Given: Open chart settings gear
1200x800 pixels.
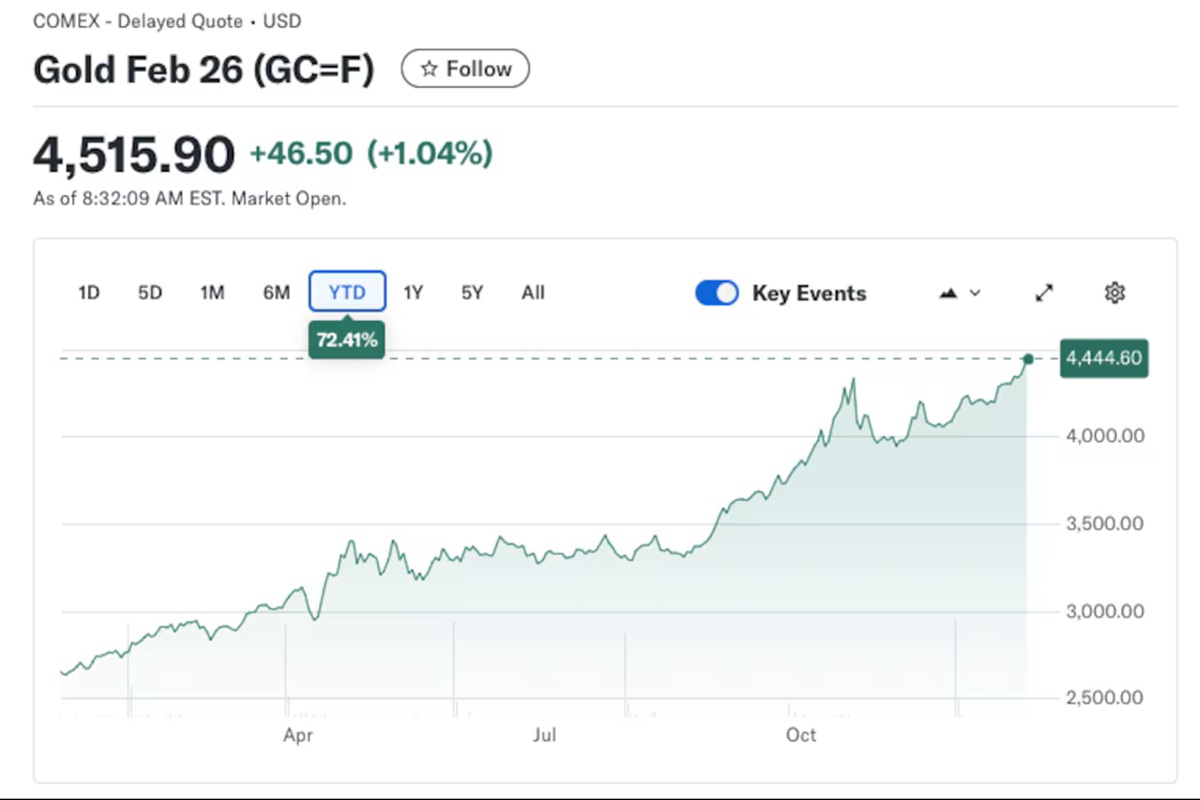Looking at the screenshot, I should 1115,293.
